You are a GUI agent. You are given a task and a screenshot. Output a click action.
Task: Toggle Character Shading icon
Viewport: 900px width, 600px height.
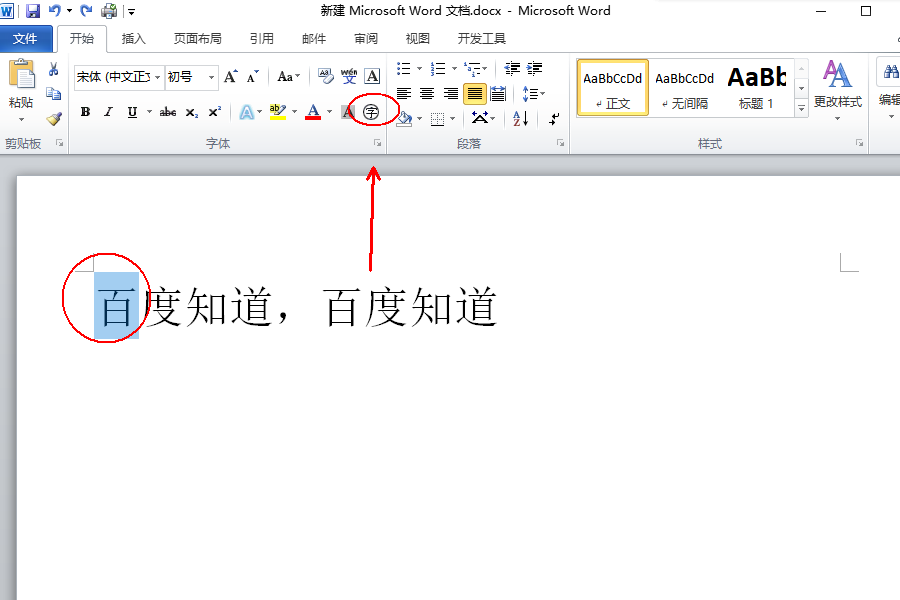point(348,112)
